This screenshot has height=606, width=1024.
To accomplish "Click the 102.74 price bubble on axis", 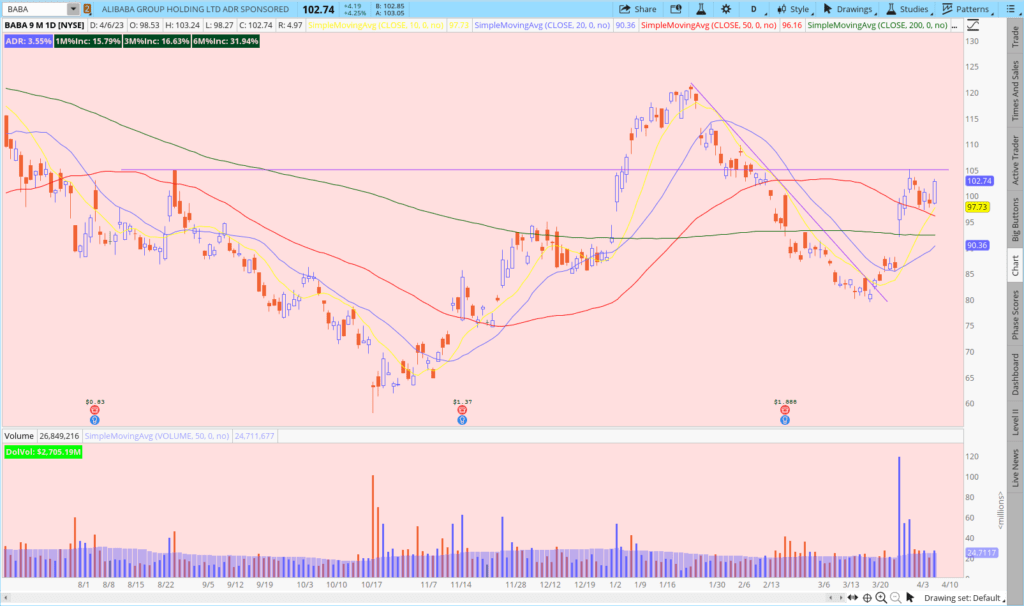I will click(979, 181).
